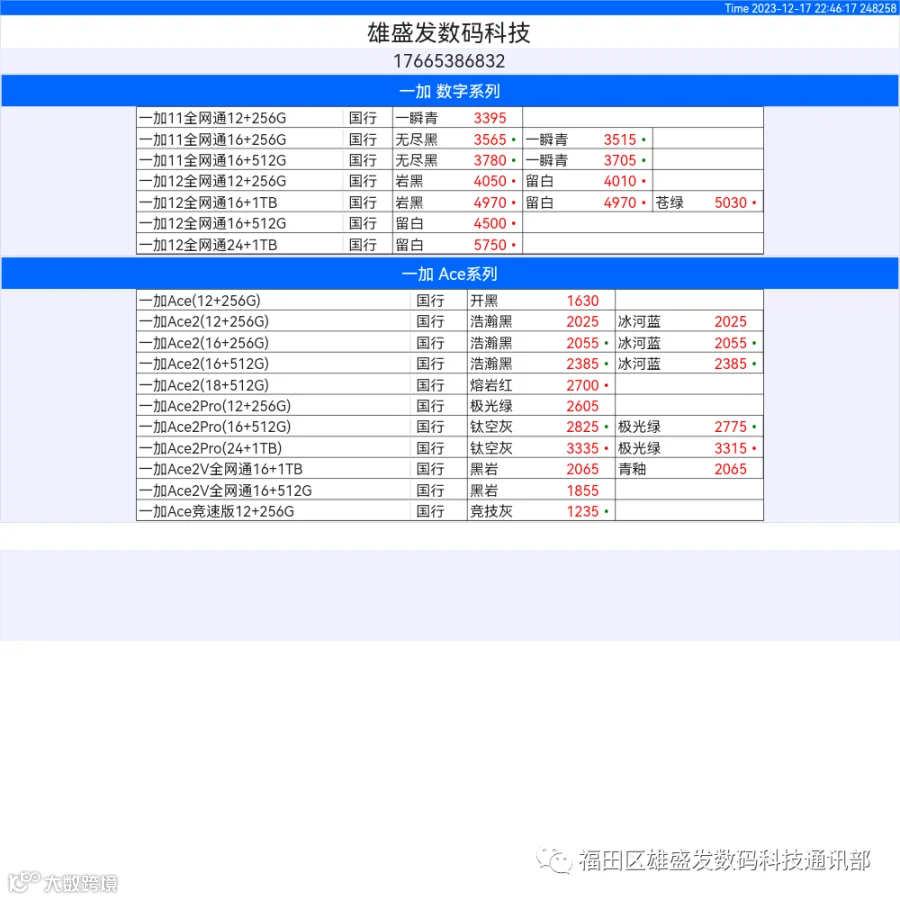
Task: Click price 3515 for 一瞬青
Action: pyautogui.click(x=620, y=139)
